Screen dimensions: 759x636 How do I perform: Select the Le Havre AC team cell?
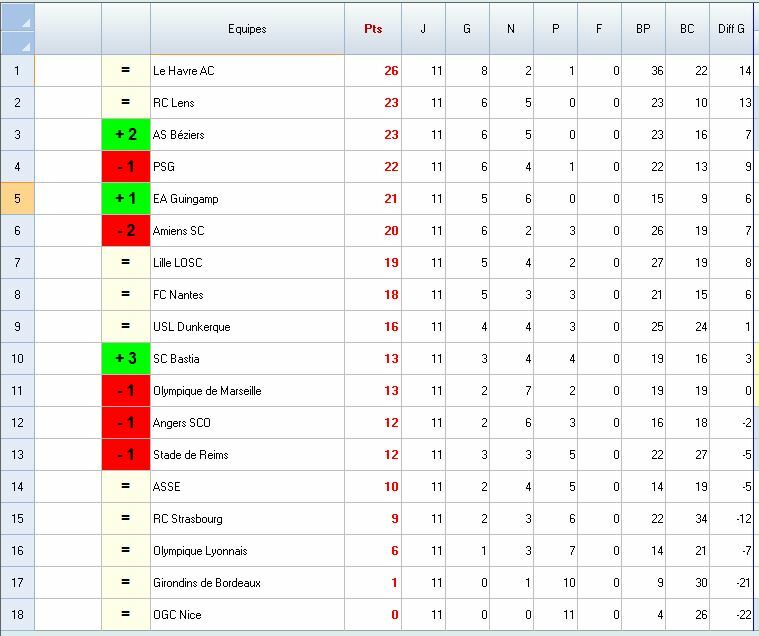(x=247, y=71)
